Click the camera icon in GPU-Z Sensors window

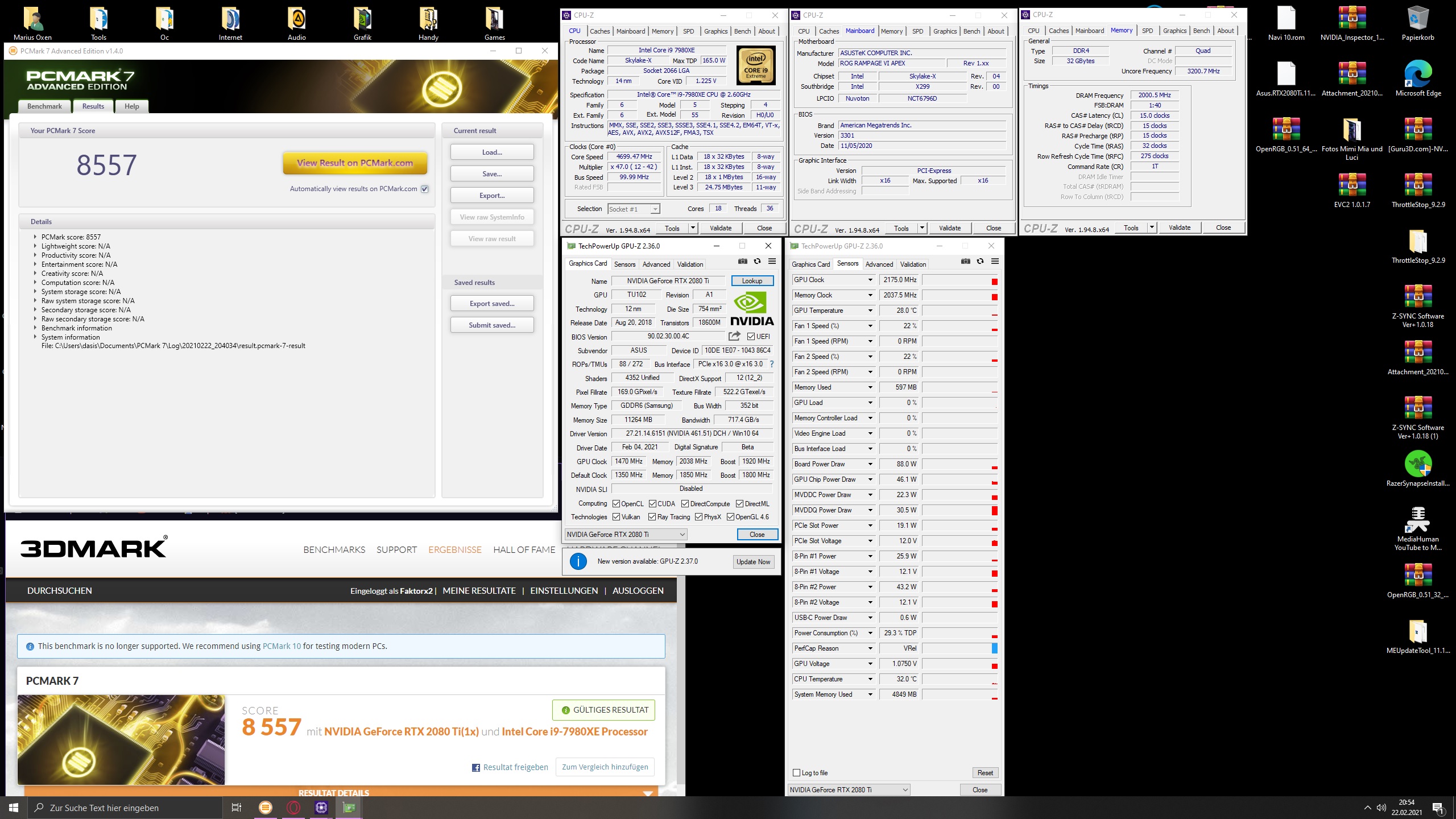966,261
